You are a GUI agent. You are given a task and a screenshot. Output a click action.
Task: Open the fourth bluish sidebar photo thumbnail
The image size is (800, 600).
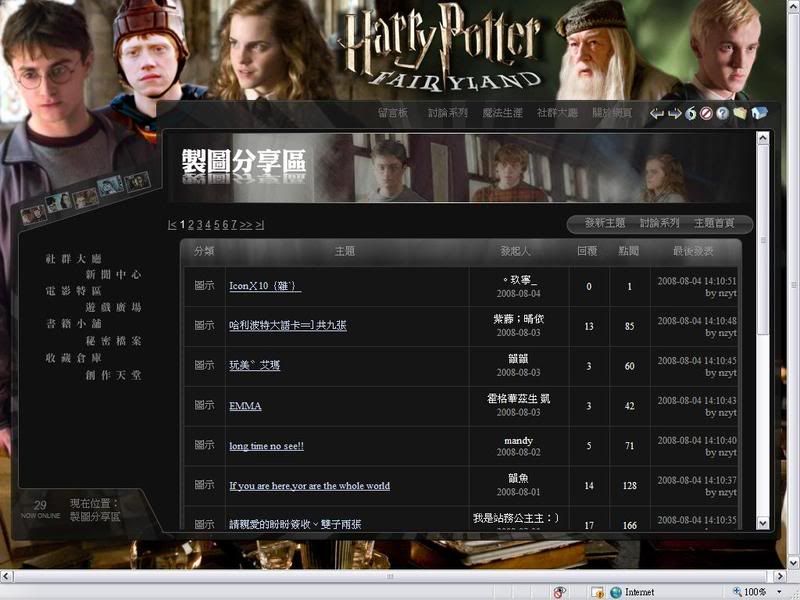point(110,186)
